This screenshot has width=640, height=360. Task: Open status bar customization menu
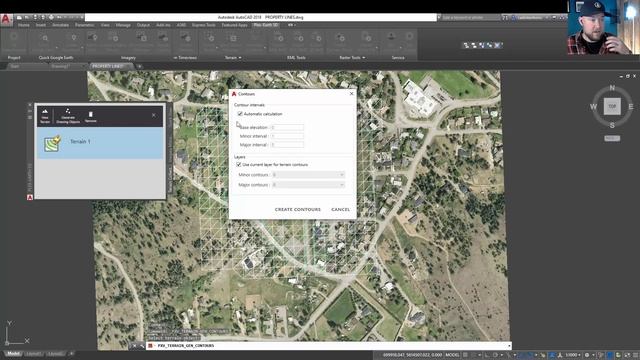click(635, 355)
